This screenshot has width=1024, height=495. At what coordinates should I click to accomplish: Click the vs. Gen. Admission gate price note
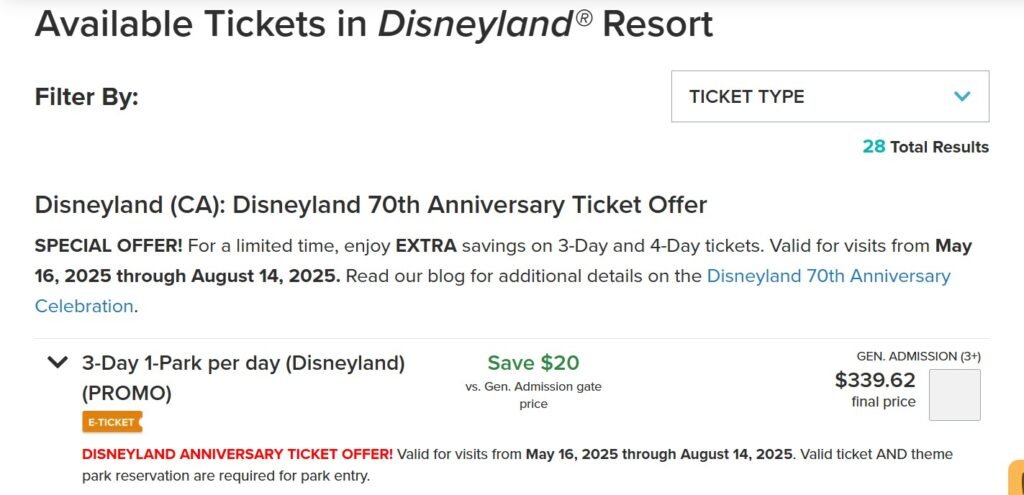tap(534, 395)
